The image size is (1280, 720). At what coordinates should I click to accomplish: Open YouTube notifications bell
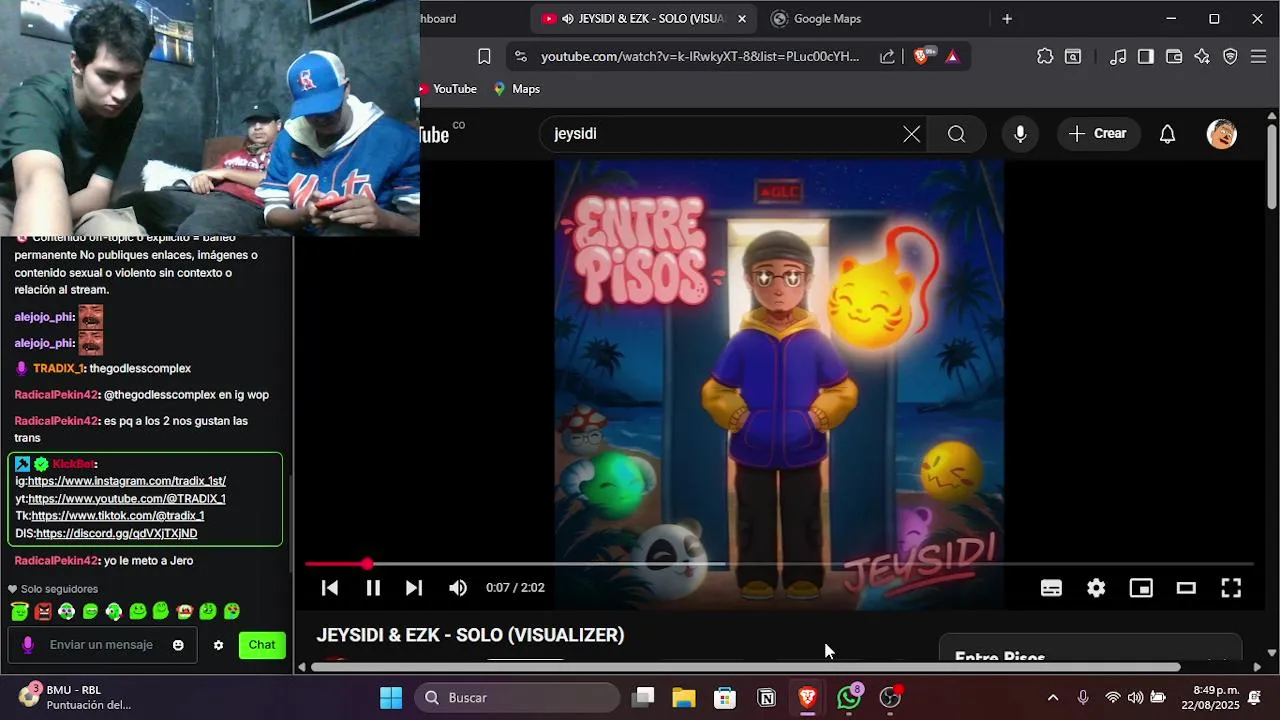(x=1167, y=134)
